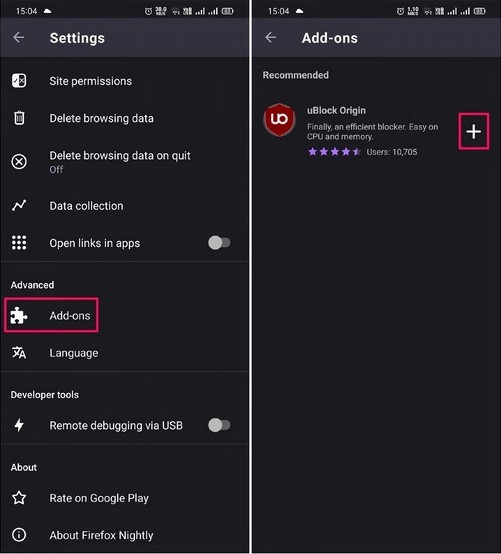
Task: Tap the Language translate icon
Action: pyautogui.click(x=19, y=353)
